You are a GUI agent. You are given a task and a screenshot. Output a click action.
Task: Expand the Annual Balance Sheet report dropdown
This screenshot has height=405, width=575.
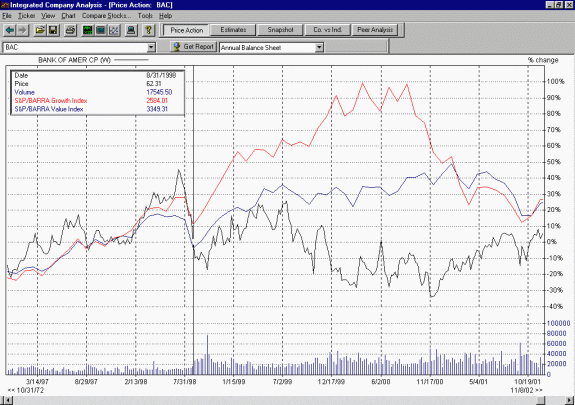coord(319,47)
